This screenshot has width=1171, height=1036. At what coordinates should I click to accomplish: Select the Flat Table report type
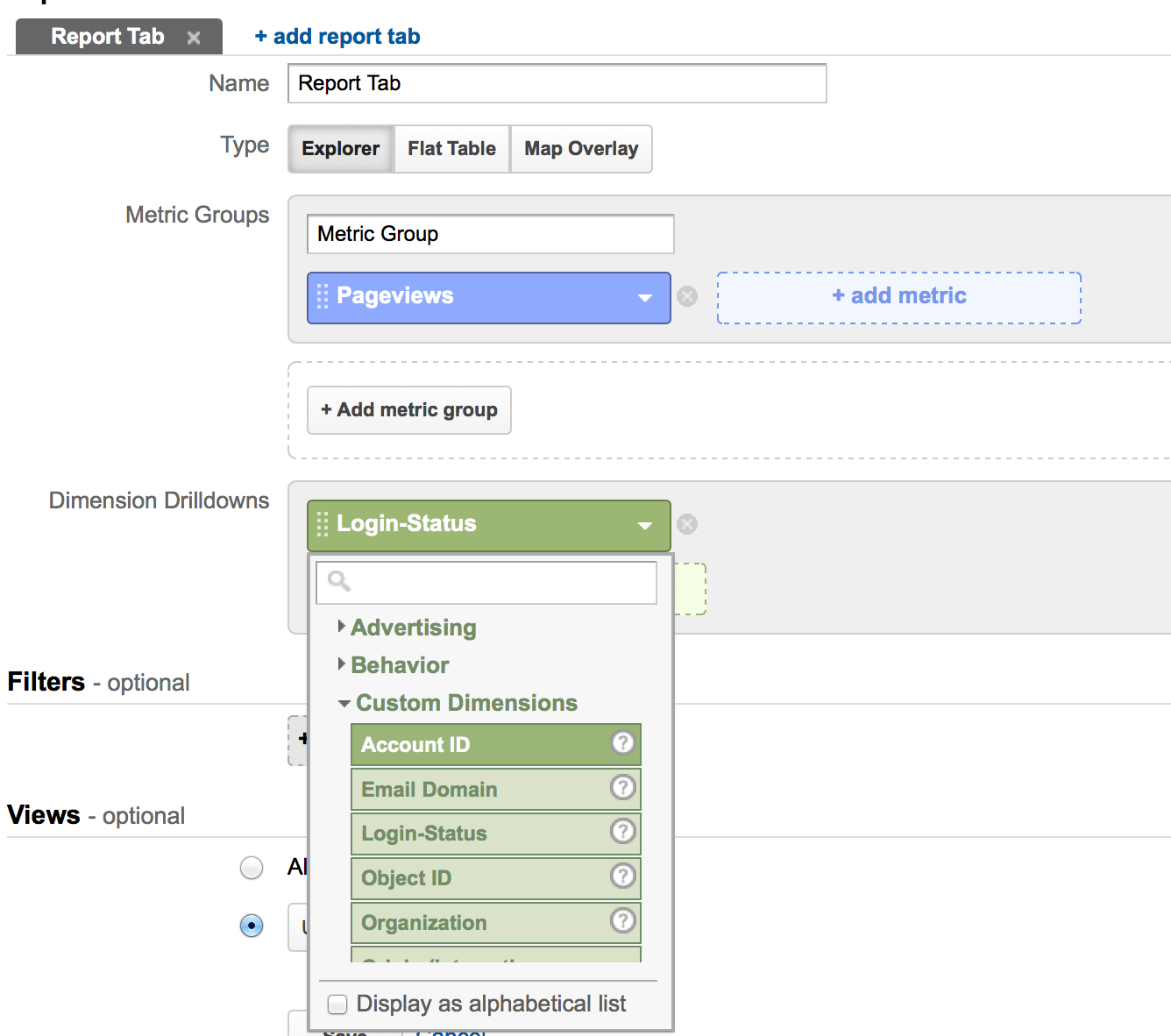tap(451, 149)
